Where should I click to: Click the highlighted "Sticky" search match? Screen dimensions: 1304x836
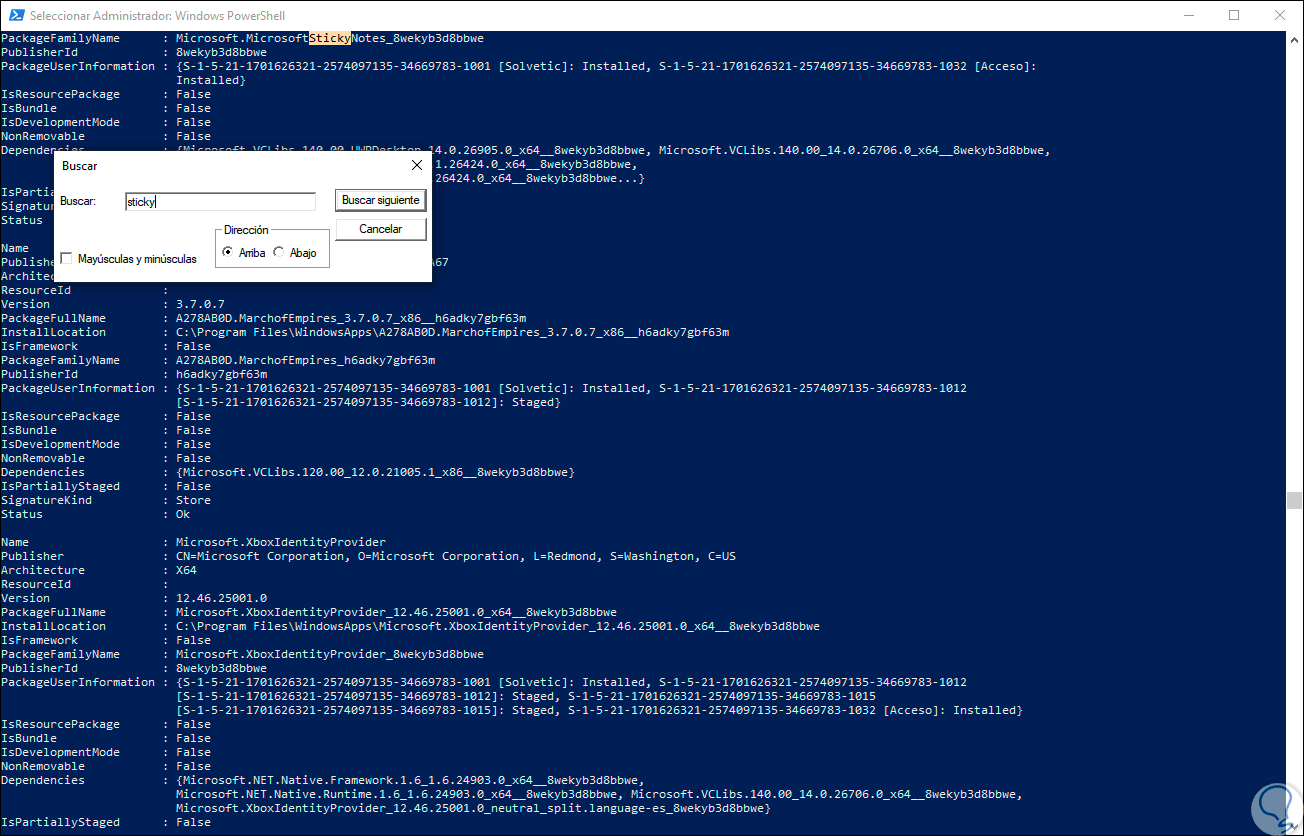[x=330, y=38]
